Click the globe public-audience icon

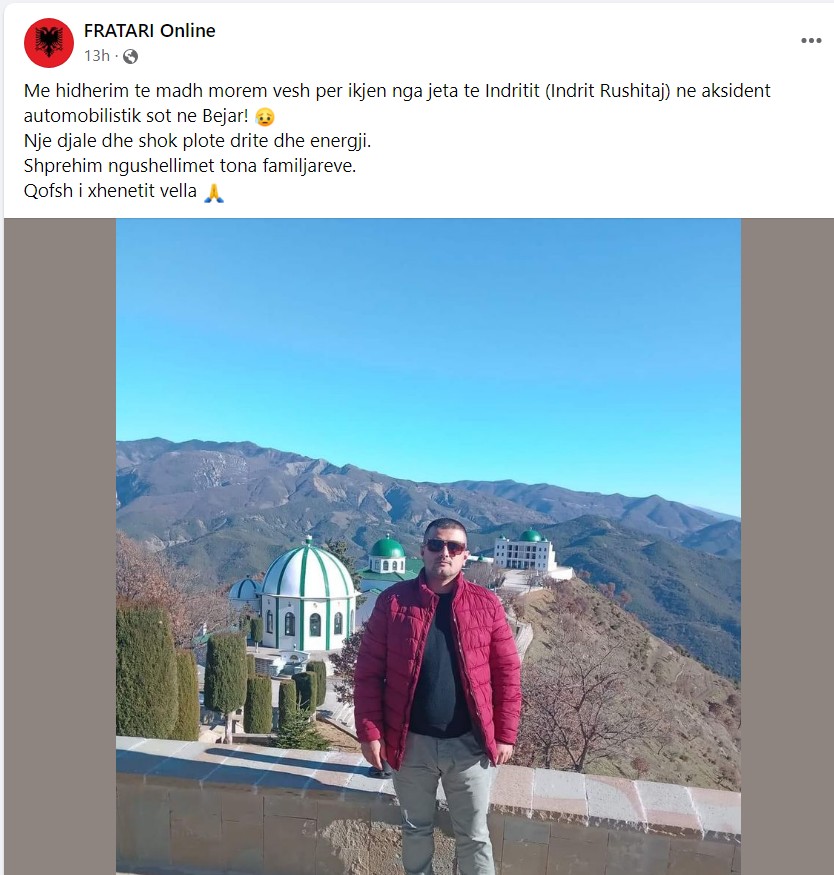click(x=131, y=56)
